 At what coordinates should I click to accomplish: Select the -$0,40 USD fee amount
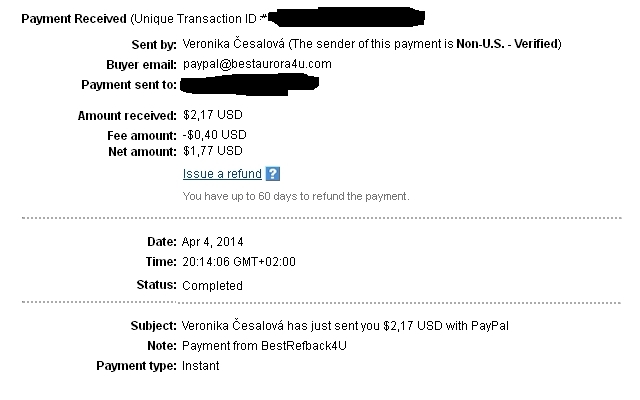pyautogui.click(x=215, y=135)
